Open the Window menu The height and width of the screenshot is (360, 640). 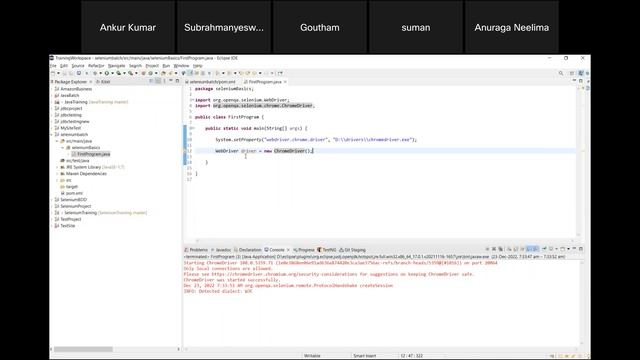click(x=181, y=66)
